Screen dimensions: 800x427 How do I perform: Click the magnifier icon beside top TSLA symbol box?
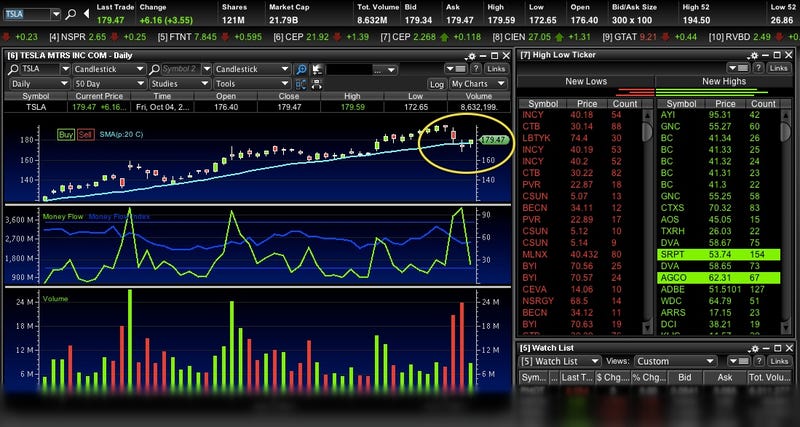(71, 14)
